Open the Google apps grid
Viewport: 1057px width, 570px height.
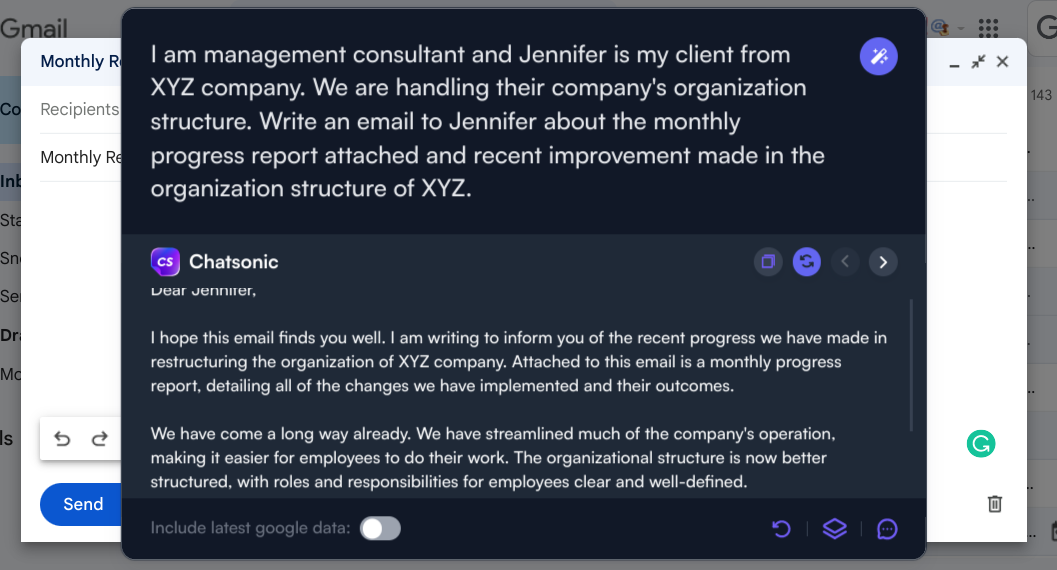point(988,28)
